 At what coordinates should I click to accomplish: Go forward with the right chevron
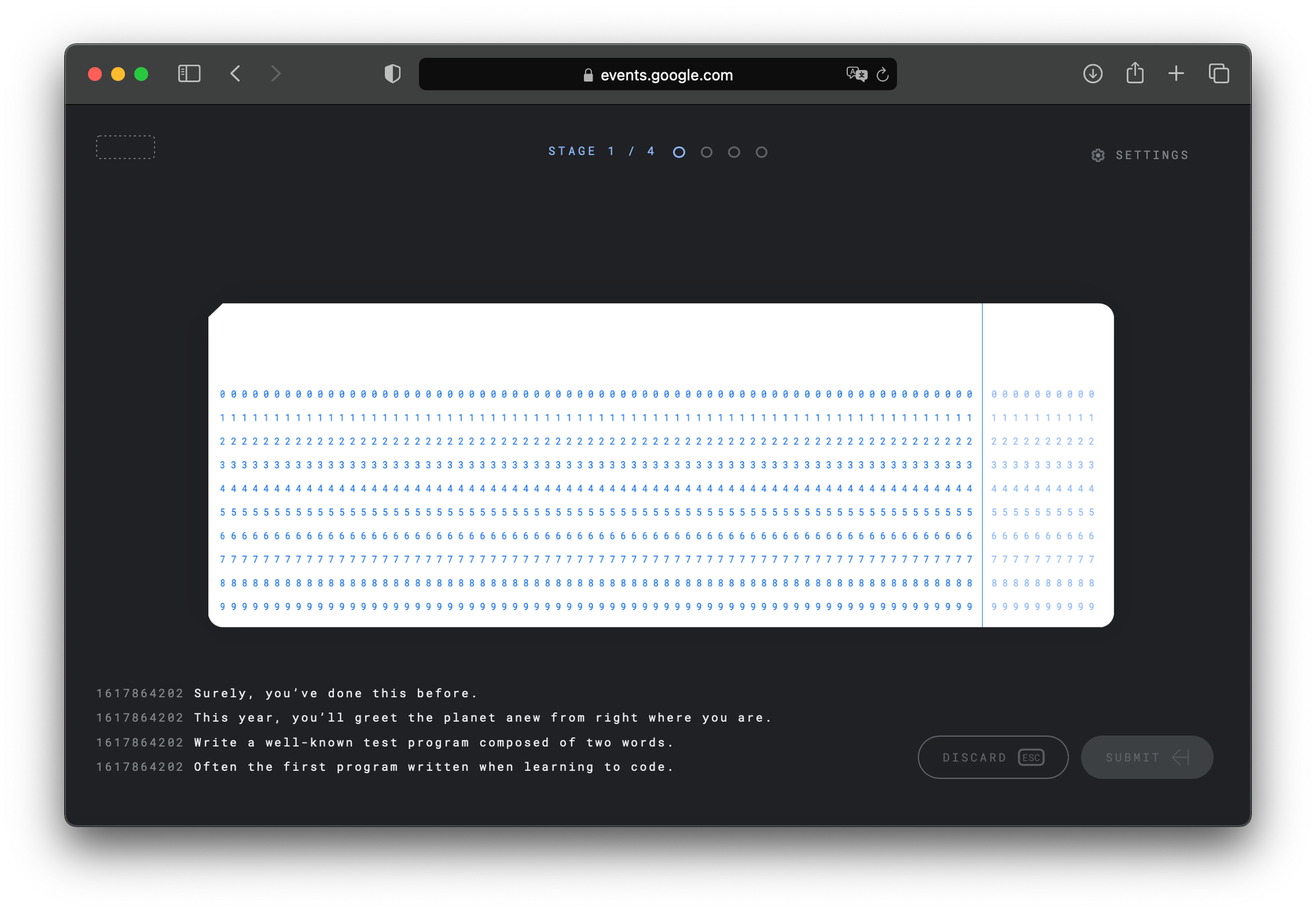pyautogui.click(x=276, y=74)
